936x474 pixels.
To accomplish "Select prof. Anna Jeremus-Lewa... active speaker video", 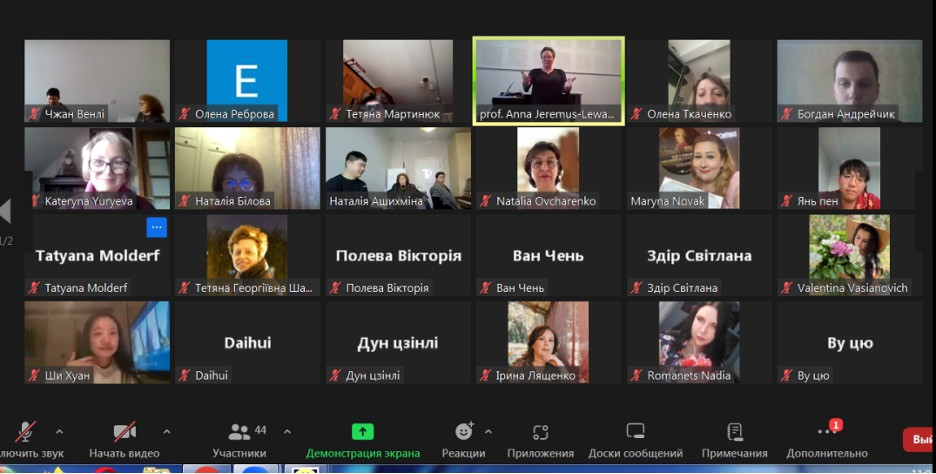I will tap(549, 81).
